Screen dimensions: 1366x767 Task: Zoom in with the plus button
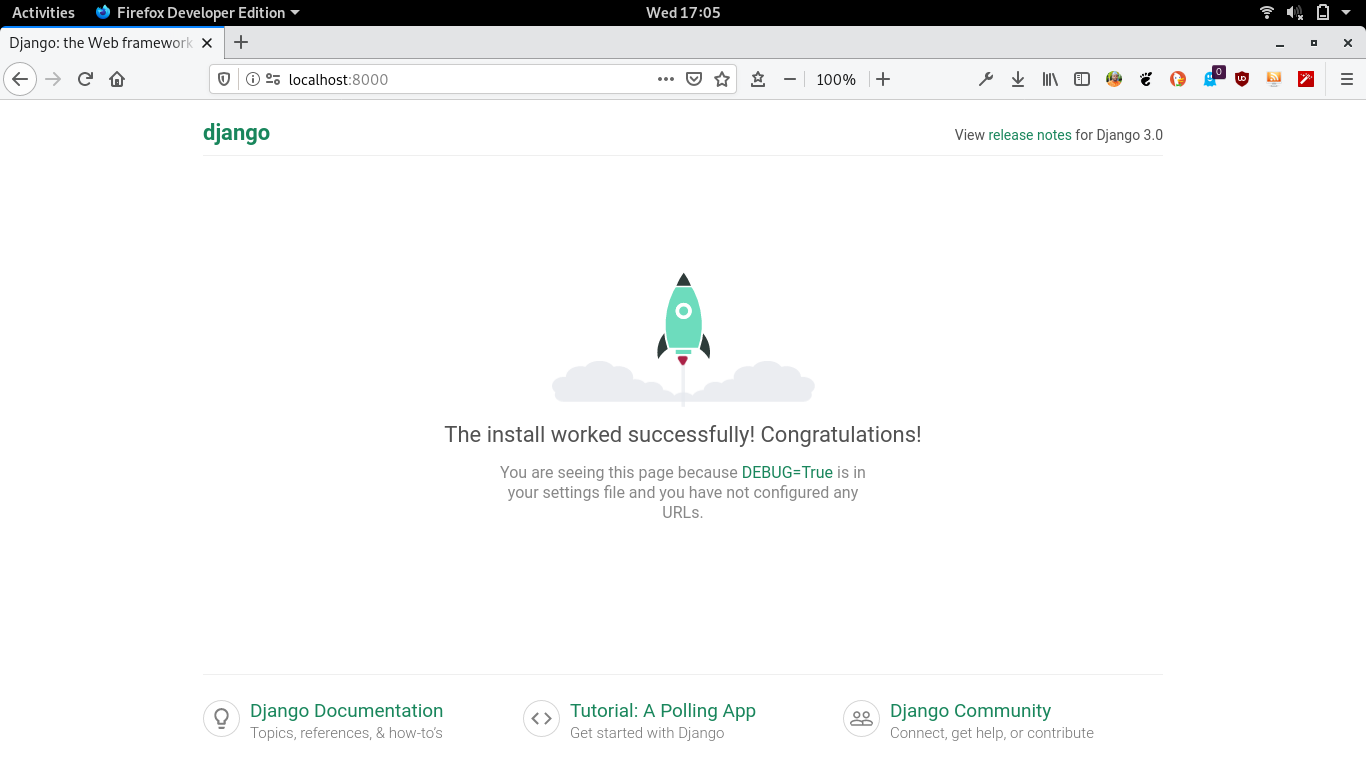883,79
